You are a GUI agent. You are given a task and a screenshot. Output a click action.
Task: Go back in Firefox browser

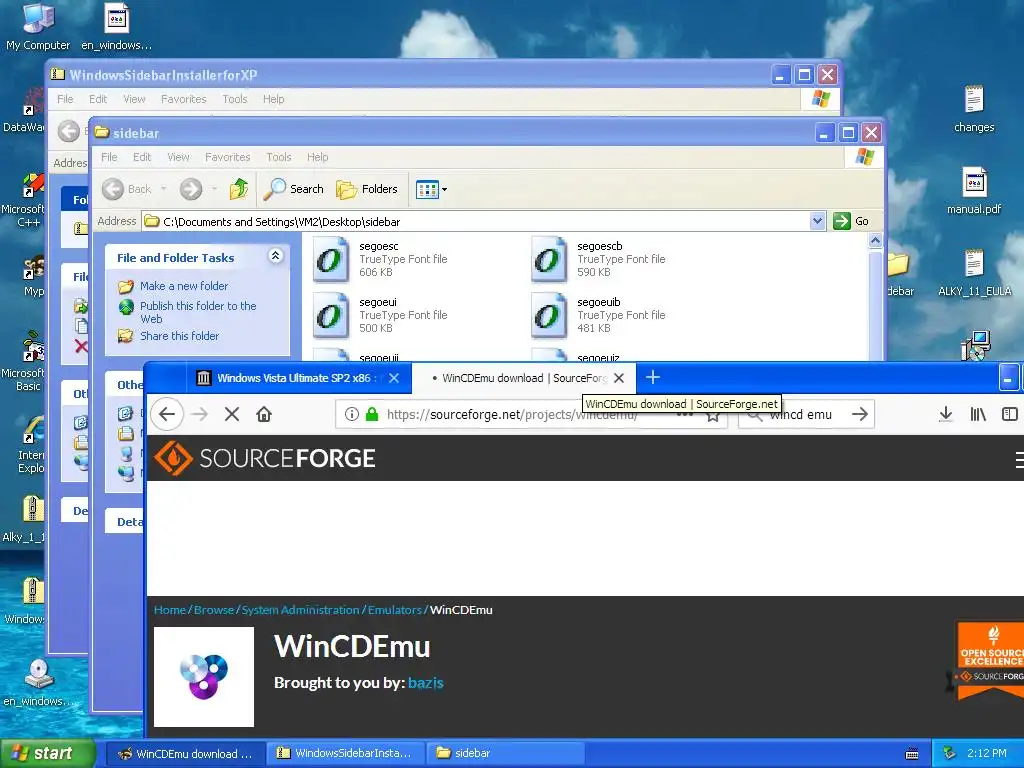click(x=167, y=414)
